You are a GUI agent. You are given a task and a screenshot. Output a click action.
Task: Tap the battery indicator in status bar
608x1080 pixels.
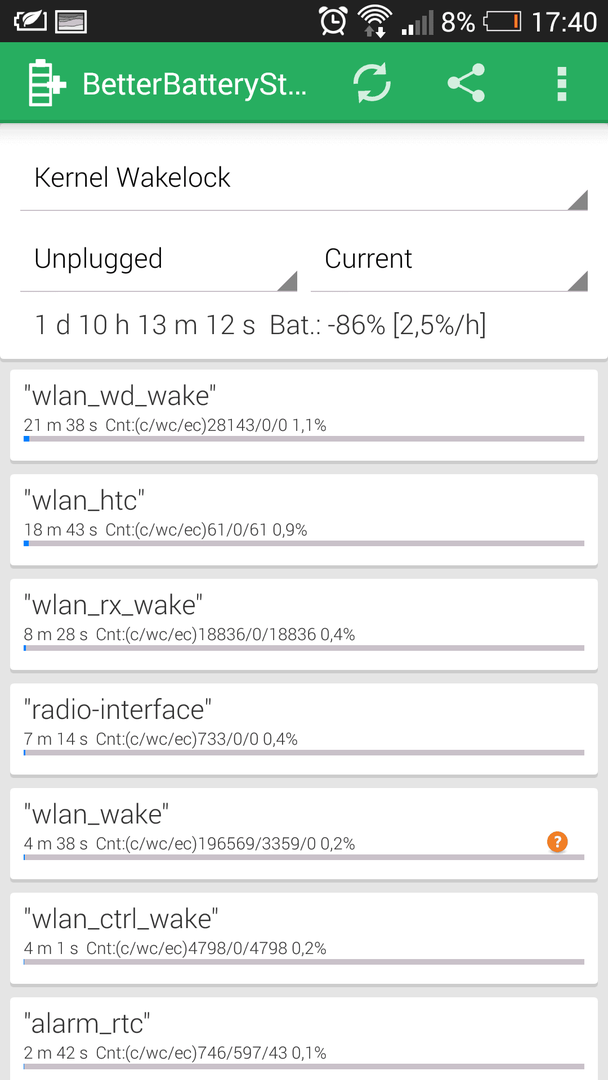coord(503,22)
